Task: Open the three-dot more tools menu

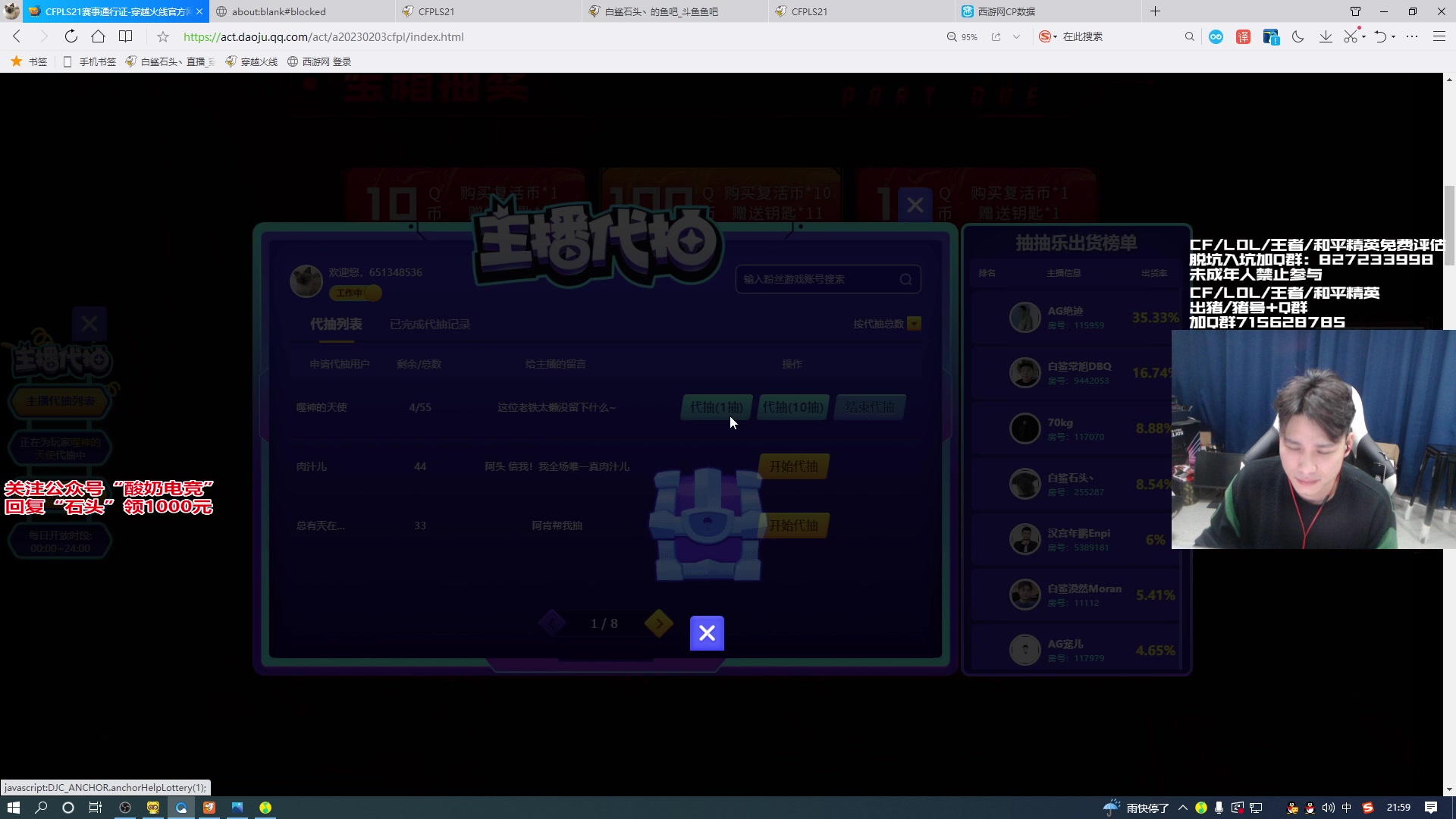Action: coord(1412,36)
